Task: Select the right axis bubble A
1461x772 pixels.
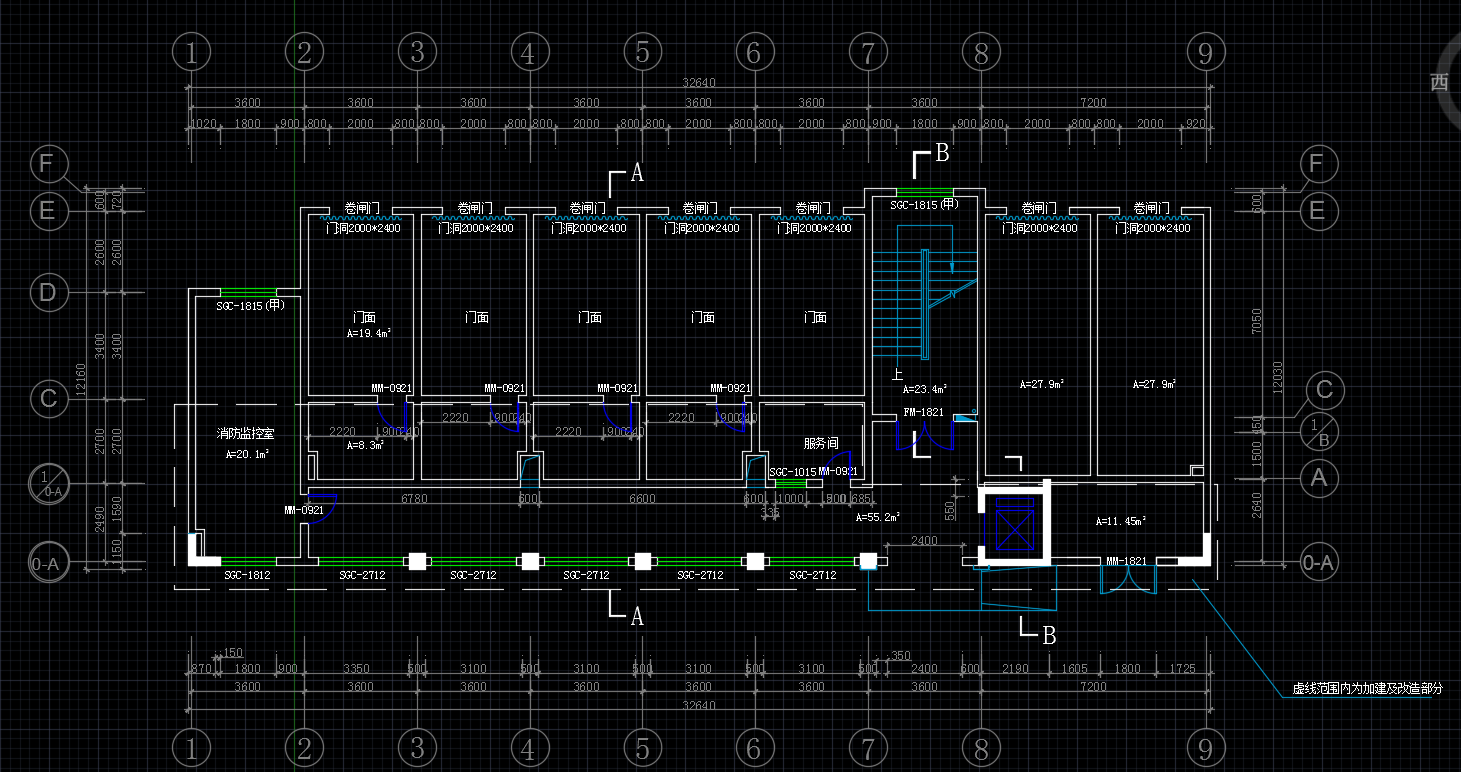Action: [x=1320, y=478]
